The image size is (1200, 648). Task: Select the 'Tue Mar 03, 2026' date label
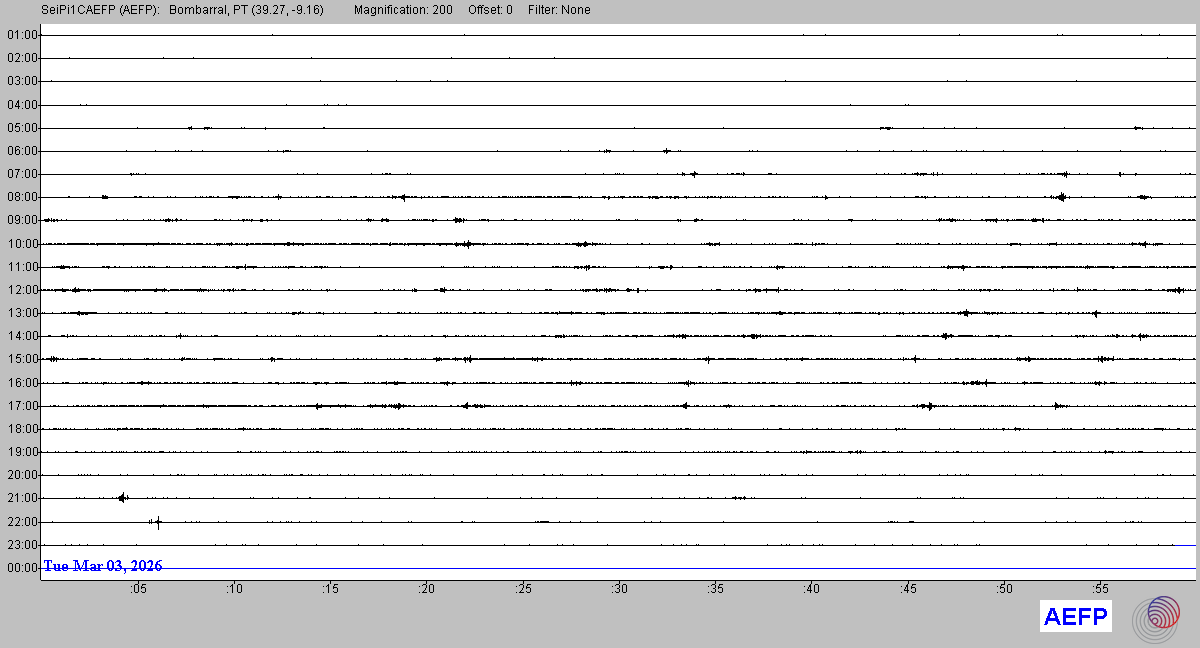coord(103,566)
